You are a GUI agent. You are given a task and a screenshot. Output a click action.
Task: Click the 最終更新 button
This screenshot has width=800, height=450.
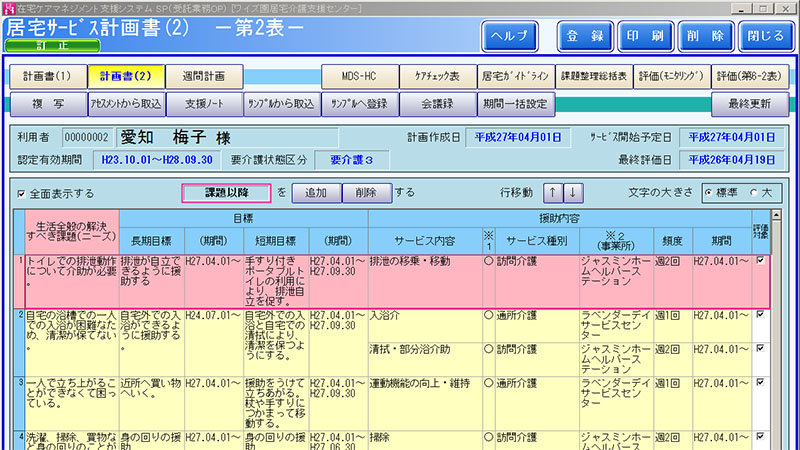[750, 104]
